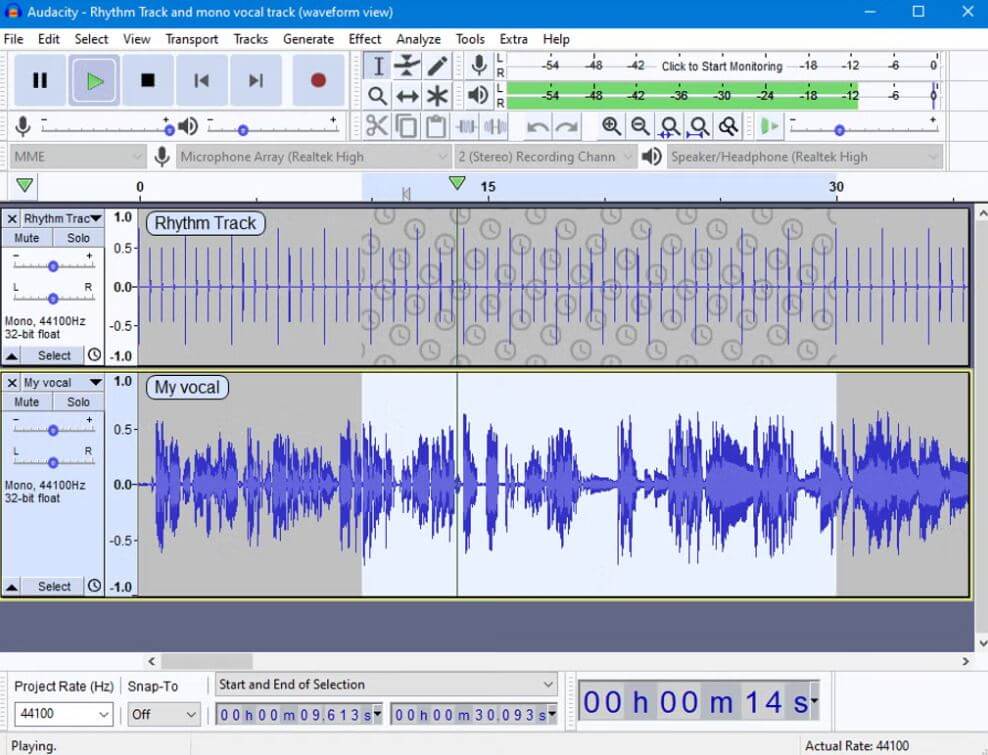
Task: Open the Analyze menu
Action: point(418,39)
